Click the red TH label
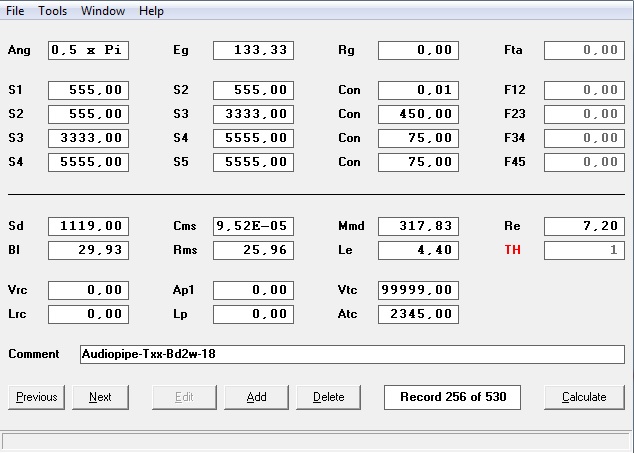 tap(512, 250)
